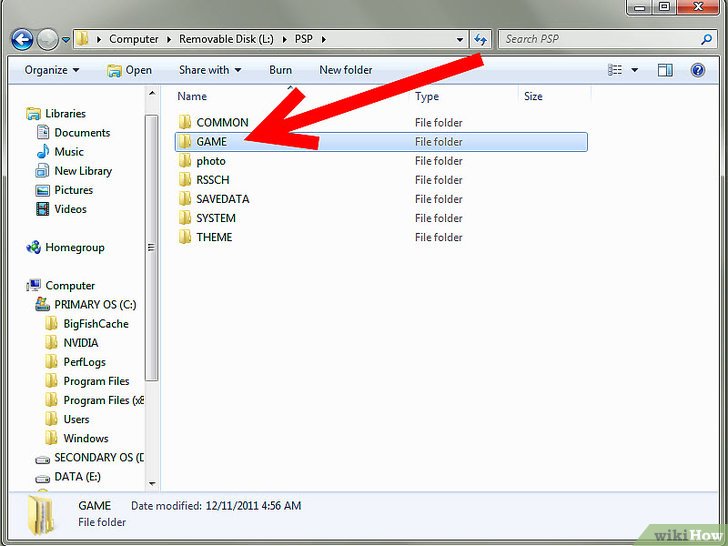Image resolution: width=728 pixels, height=546 pixels.
Task: Click the navigation pane scrollbar thumb
Action: (151, 247)
